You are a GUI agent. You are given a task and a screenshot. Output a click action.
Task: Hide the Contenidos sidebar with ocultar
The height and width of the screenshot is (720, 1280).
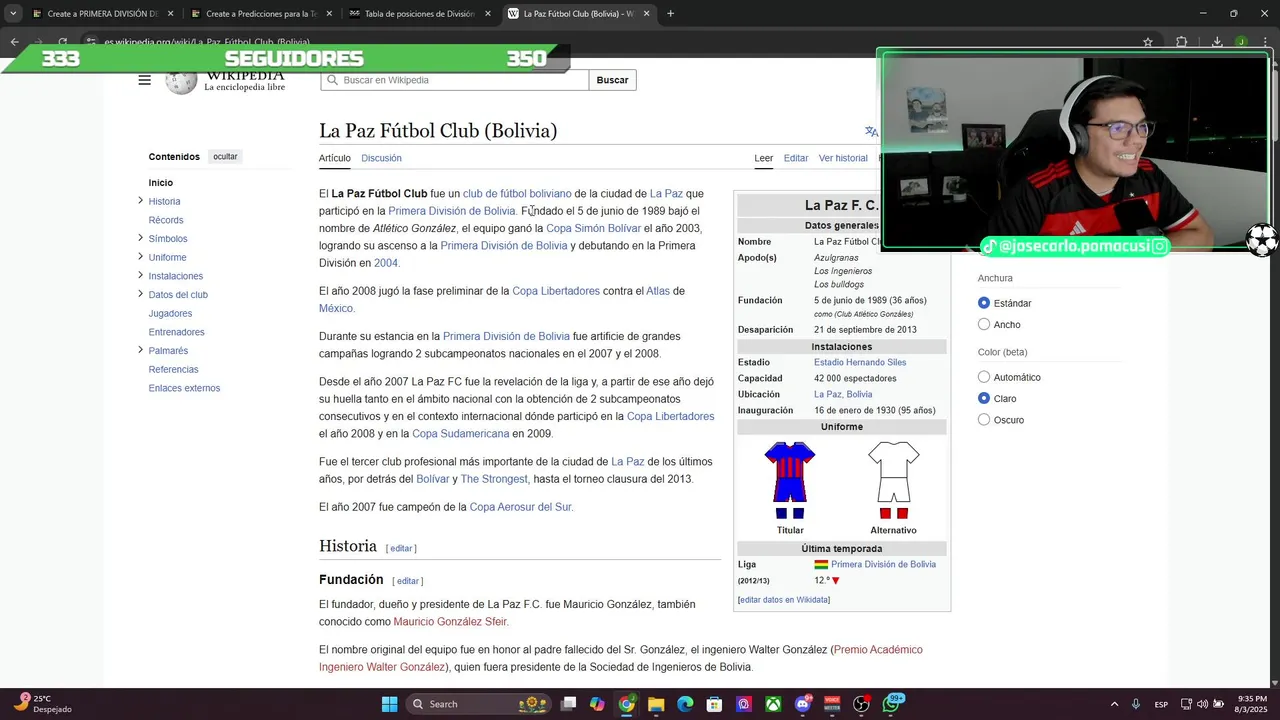225,157
